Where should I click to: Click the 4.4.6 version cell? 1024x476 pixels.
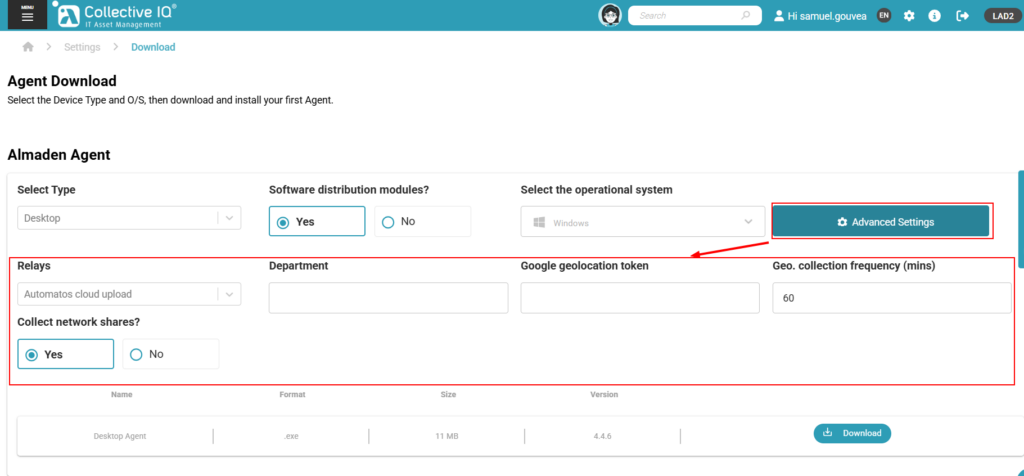[601, 436]
